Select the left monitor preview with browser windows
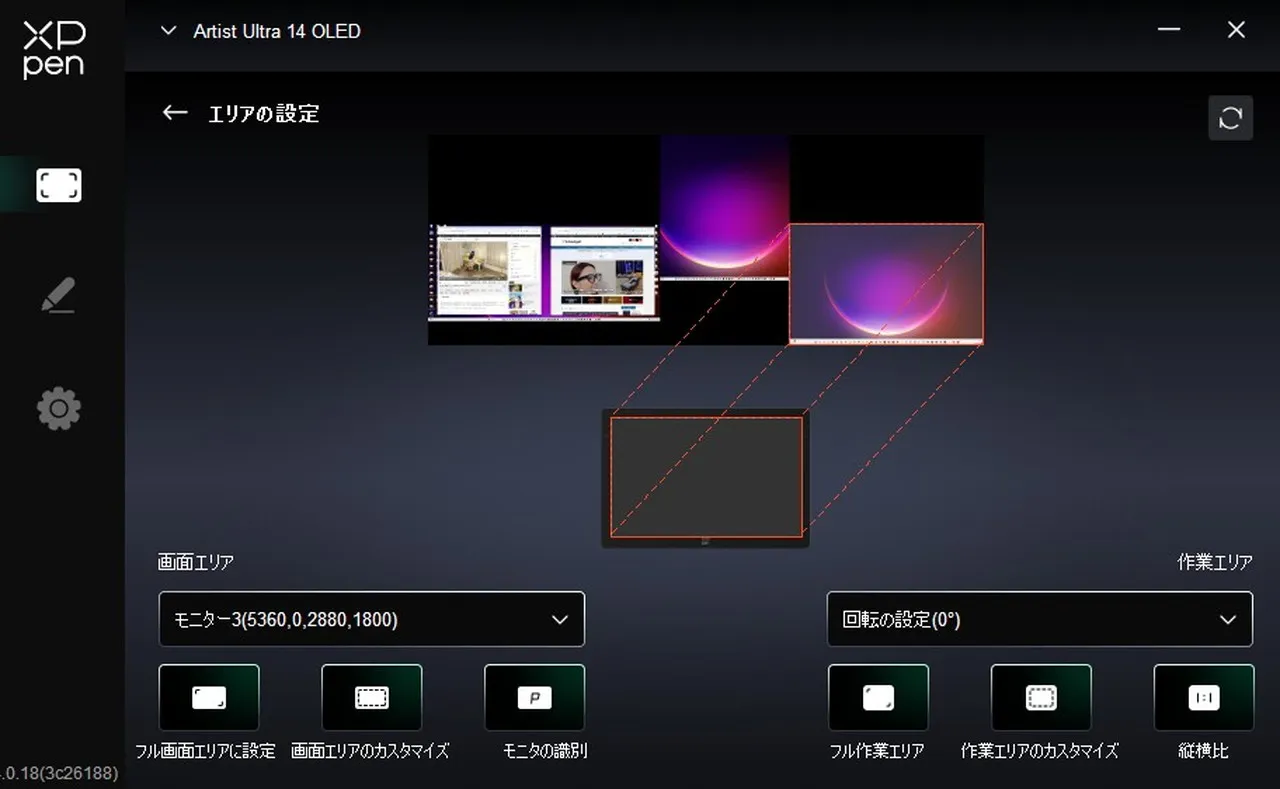The width and height of the screenshot is (1280, 789). click(x=544, y=273)
